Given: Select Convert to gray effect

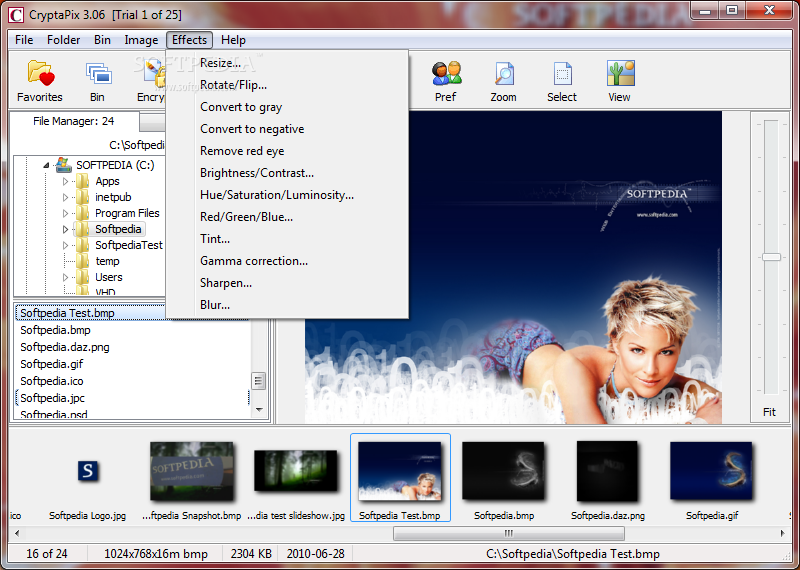Looking at the screenshot, I should click(x=287, y=107).
